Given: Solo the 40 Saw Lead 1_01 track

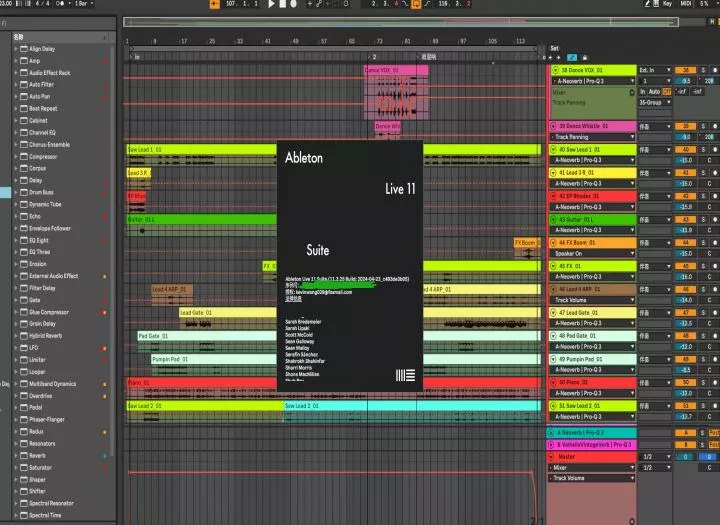Looking at the screenshot, I should click(x=703, y=150).
